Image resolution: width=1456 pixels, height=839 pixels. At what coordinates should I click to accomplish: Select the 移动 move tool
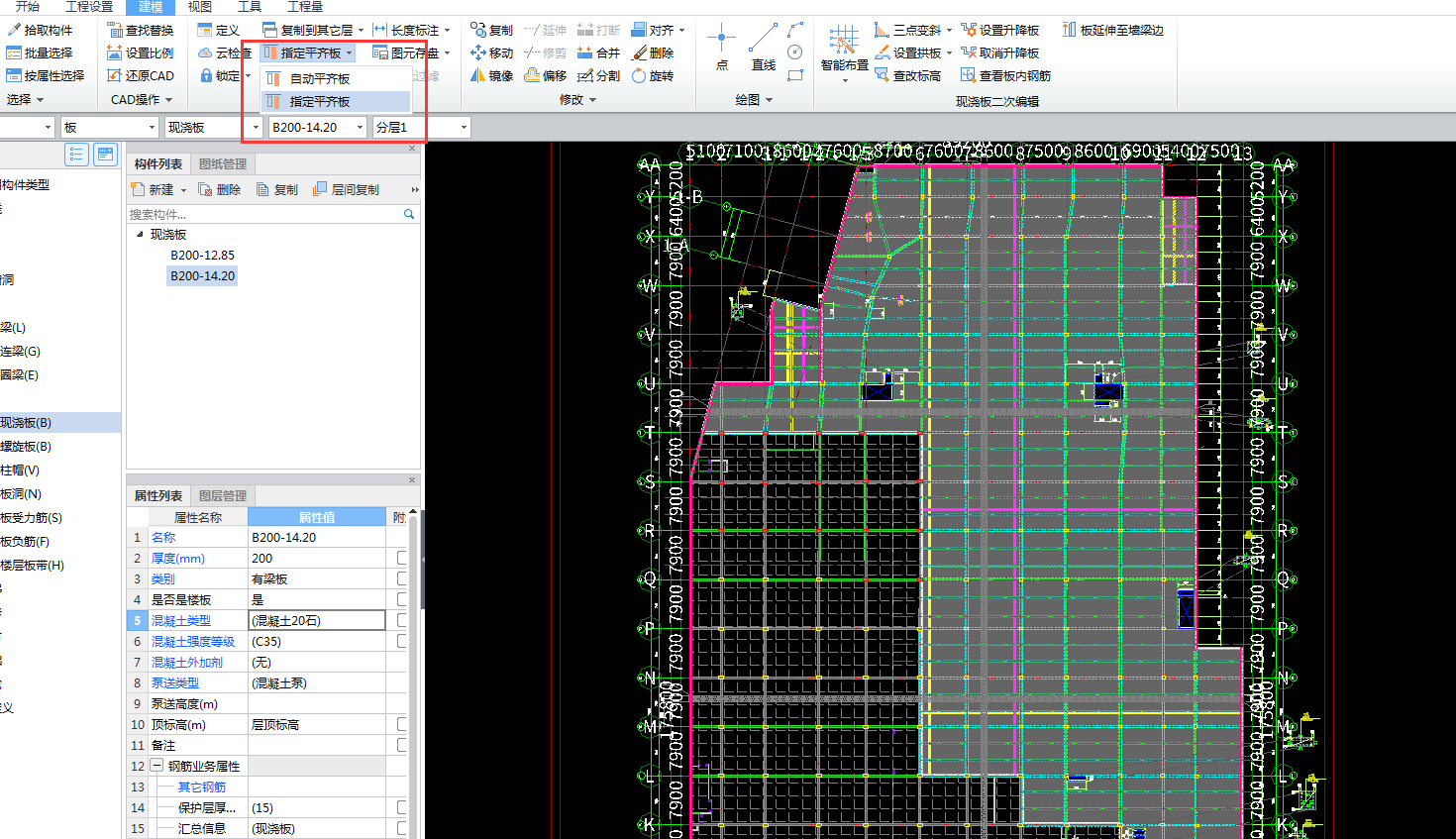(x=492, y=52)
